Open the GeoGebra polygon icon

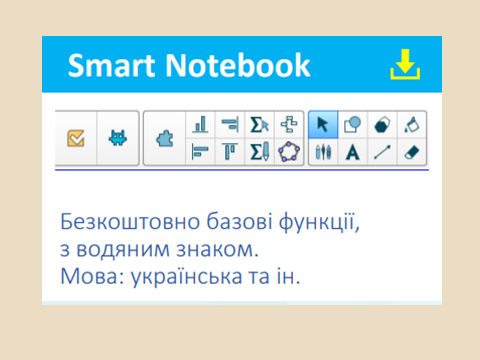pos(289,152)
